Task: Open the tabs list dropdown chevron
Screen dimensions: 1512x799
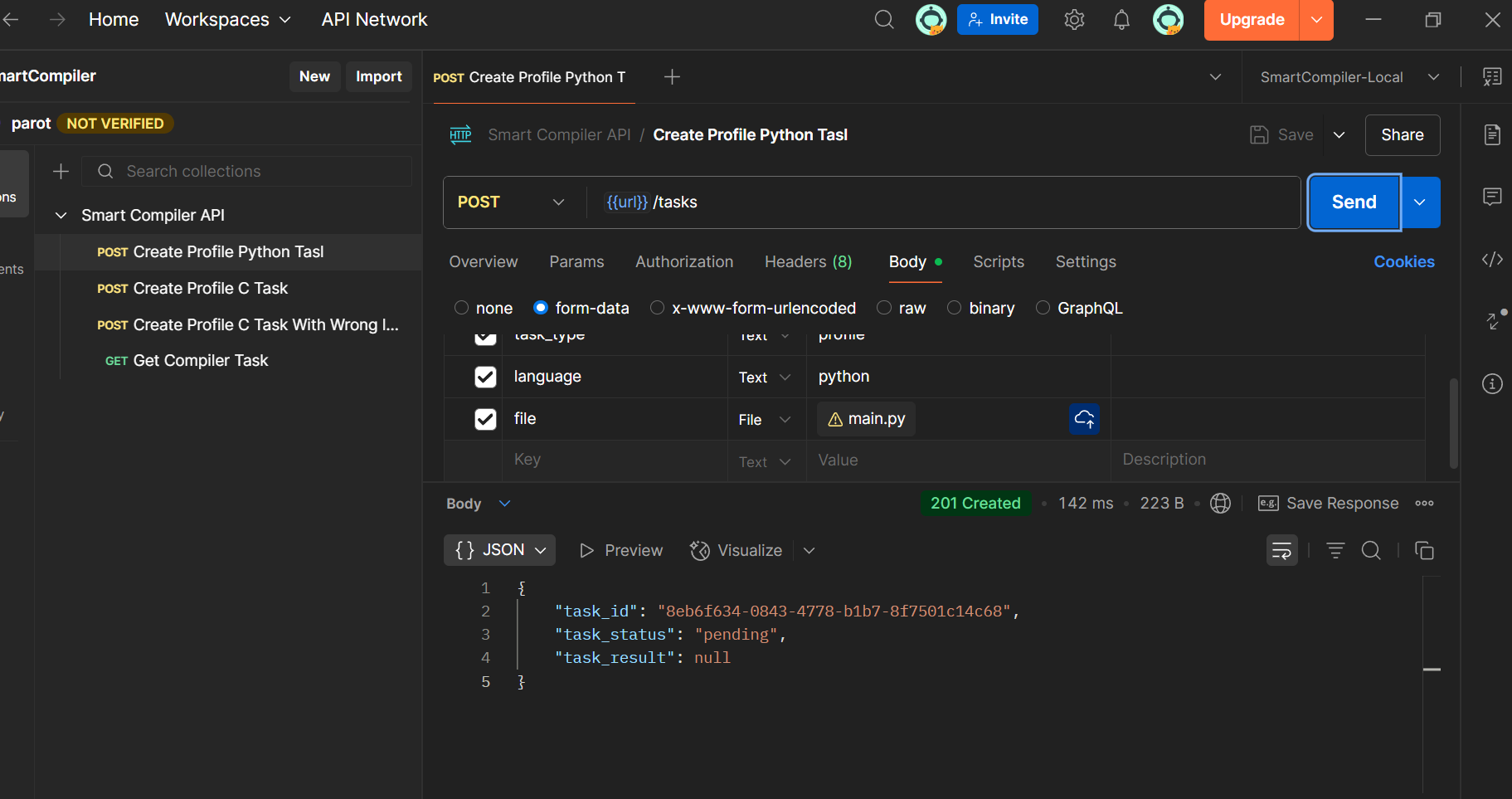Action: coord(1215,76)
